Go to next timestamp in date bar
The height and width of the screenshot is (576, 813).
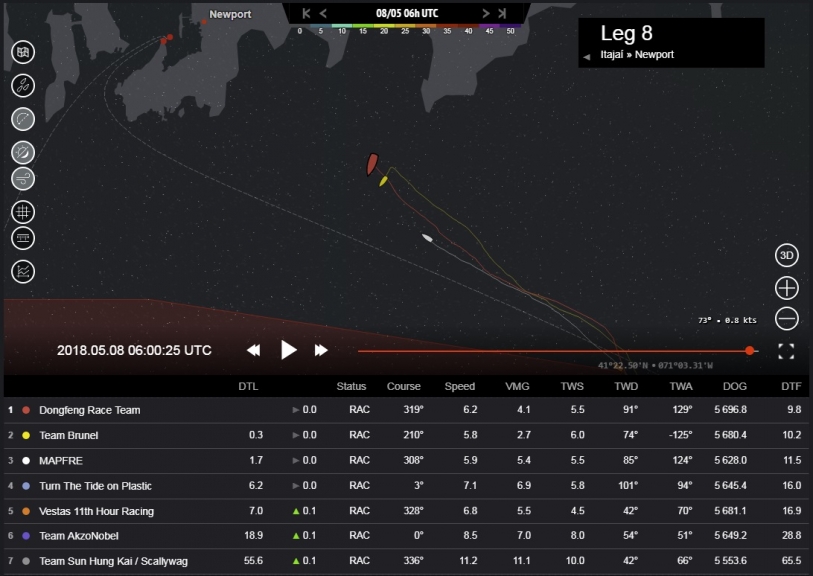pos(485,13)
